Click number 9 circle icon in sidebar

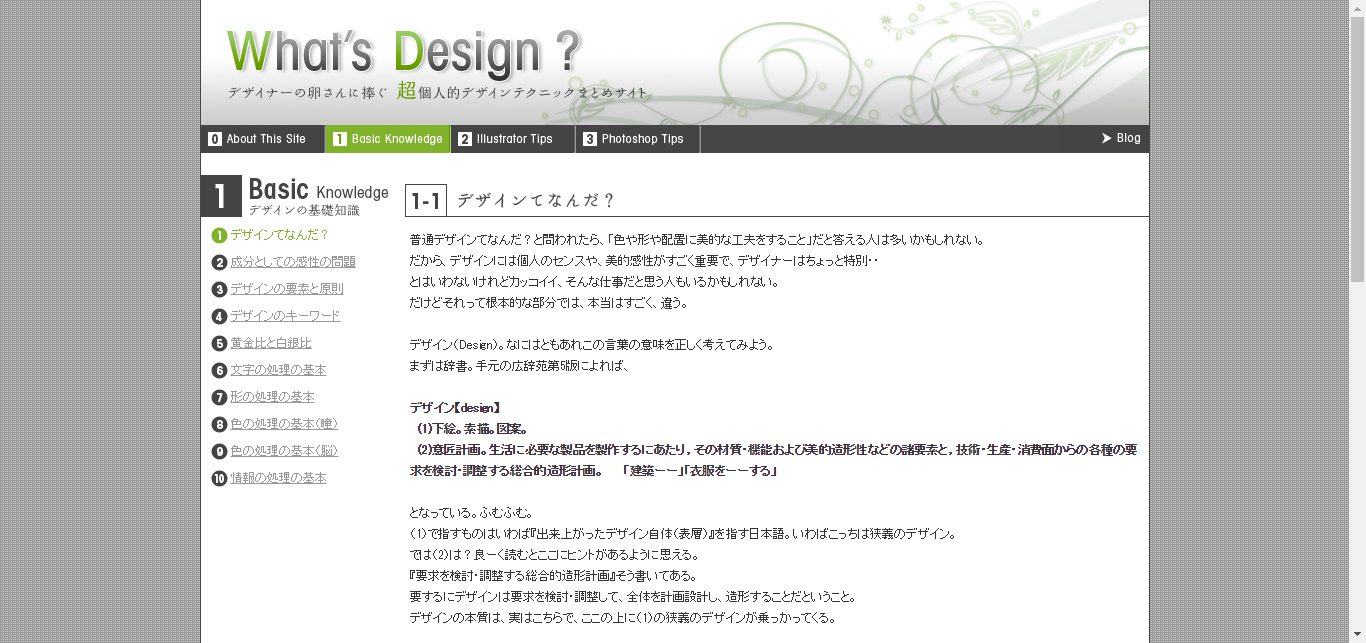219,451
